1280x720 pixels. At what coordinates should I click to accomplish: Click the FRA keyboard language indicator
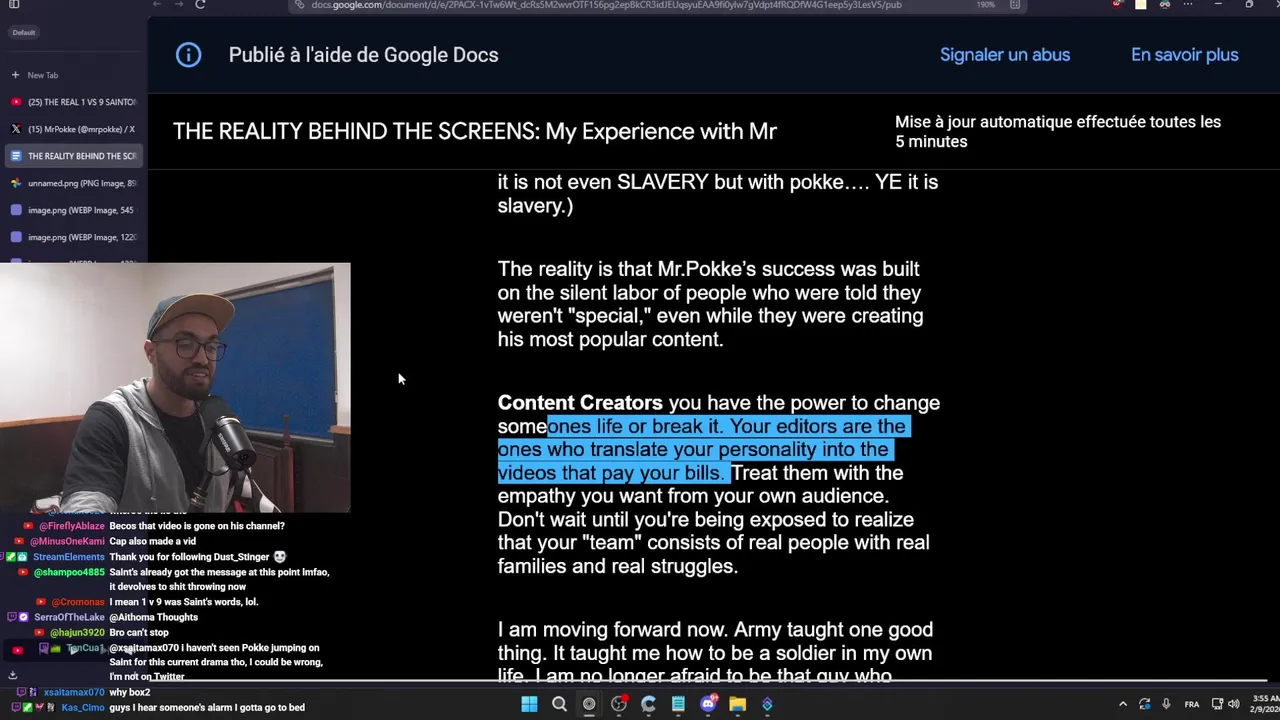point(1192,704)
